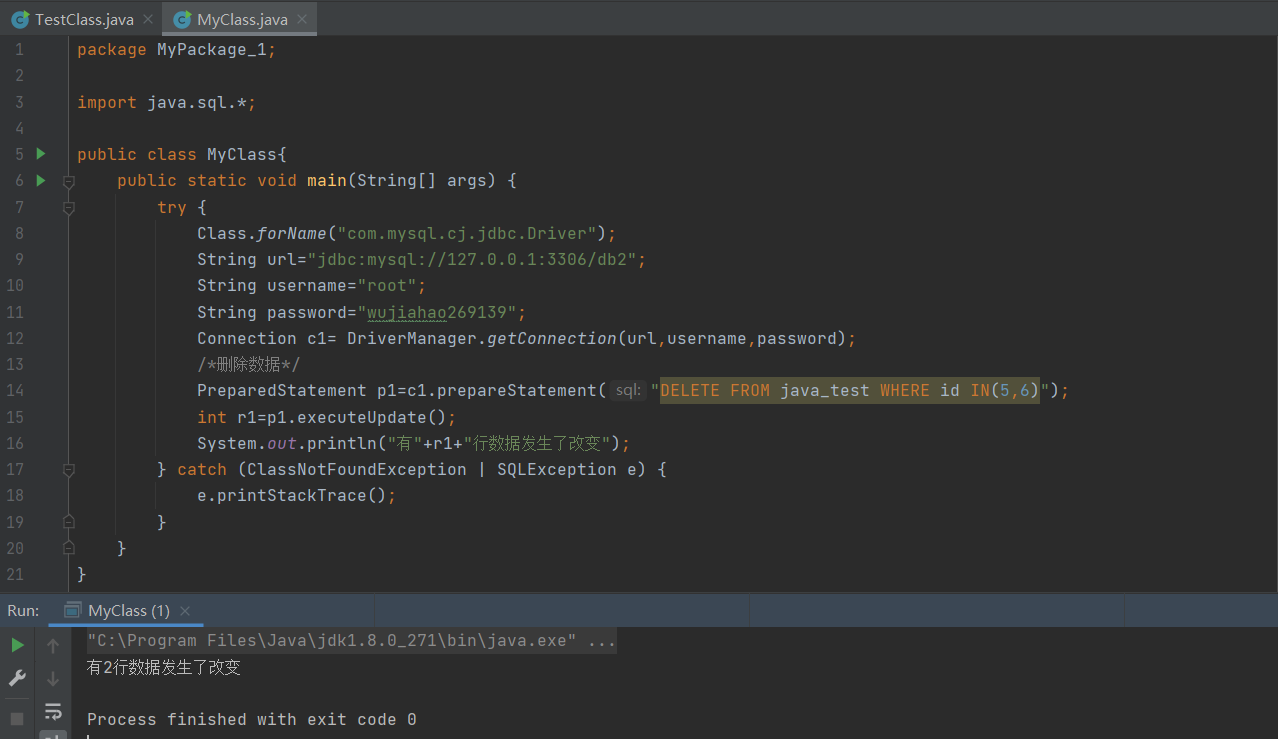Screen dimensions: 1278x739
Task: Click the 'import java.sql.*;' statement
Action: coord(167,102)
